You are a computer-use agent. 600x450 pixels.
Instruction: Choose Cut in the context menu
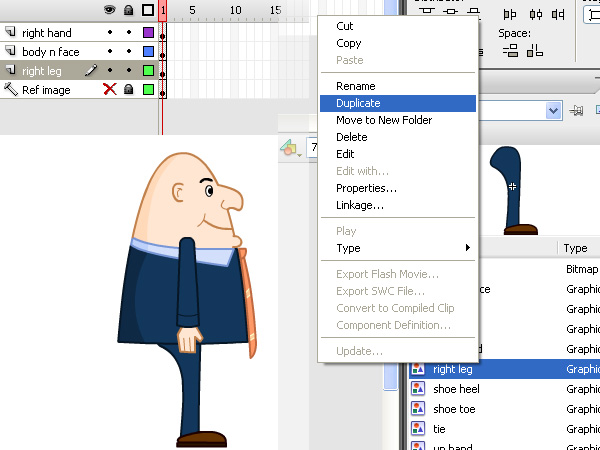click(x=344, y=26)
